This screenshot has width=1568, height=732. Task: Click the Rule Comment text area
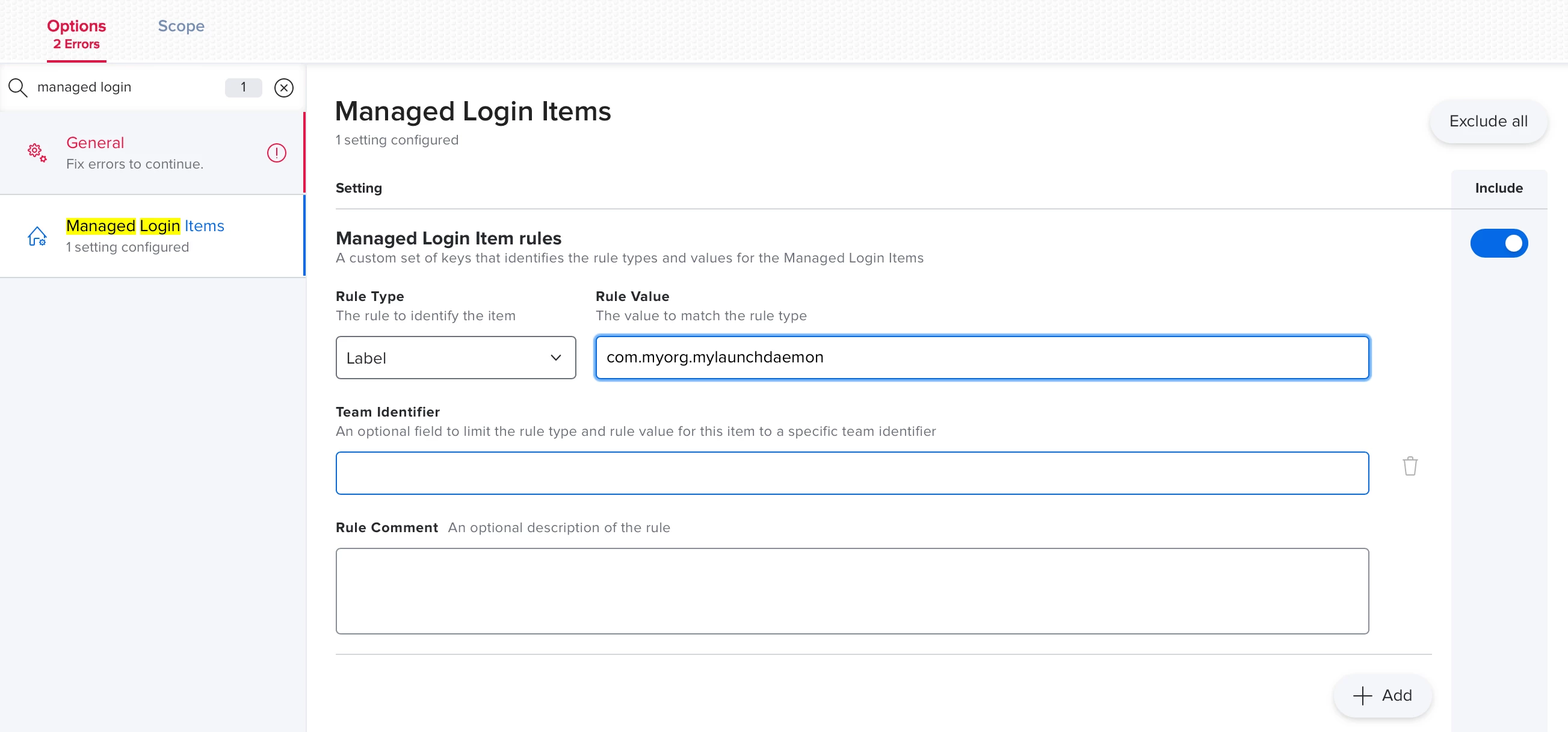tap(852, 591)
